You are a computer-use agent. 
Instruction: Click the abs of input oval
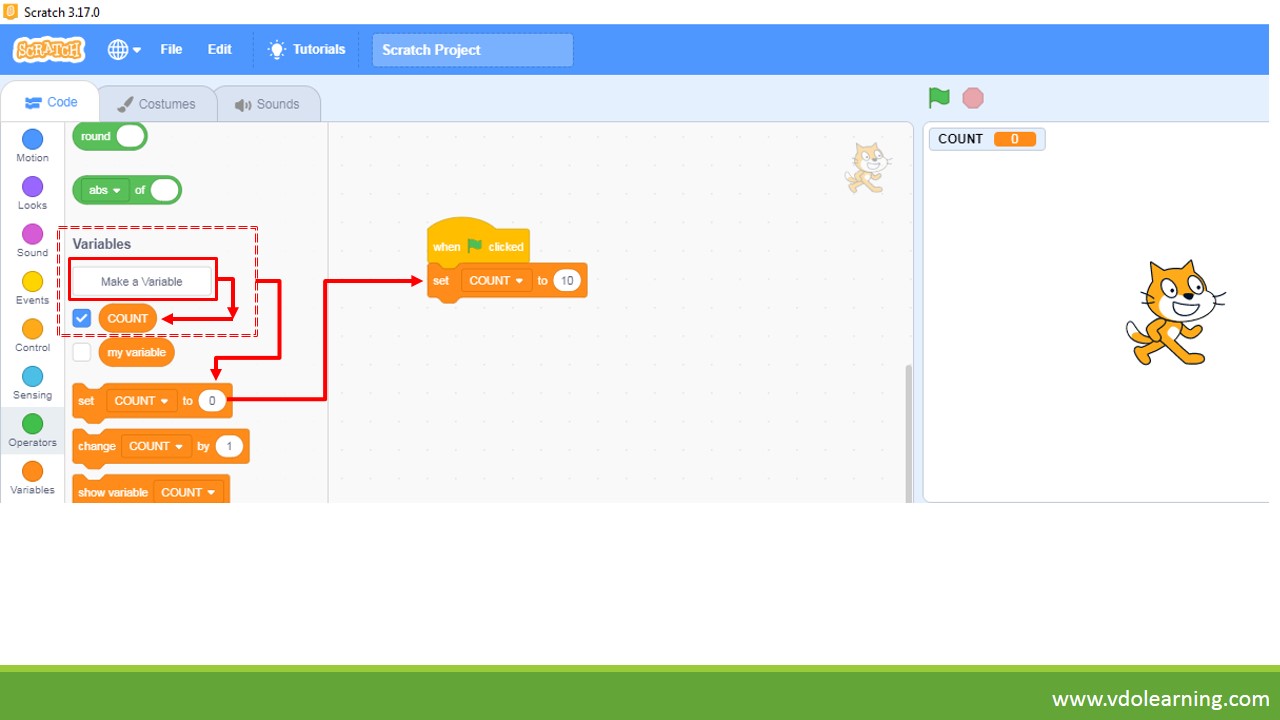coord(165,190)
